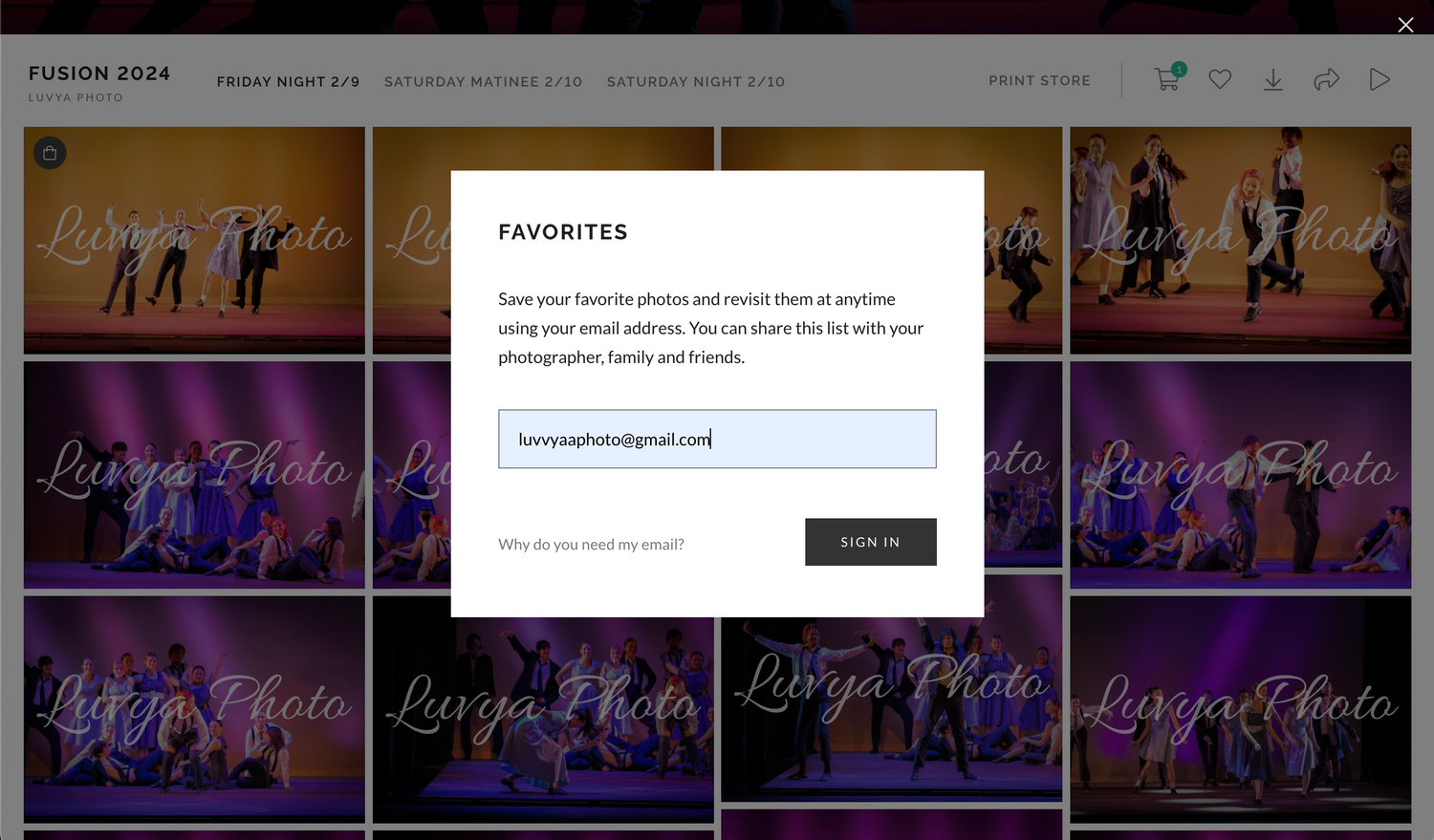
Task: Click the share arrow icon
Action: pyautogui.click(x=1327, y=79)
